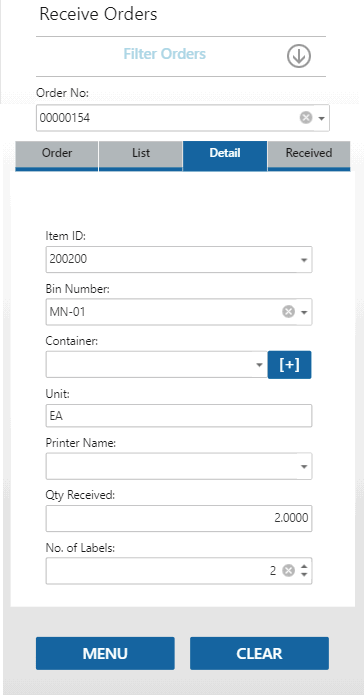Click the Filter Orders link text
The image size is (364, 695).
click(164, 54)
